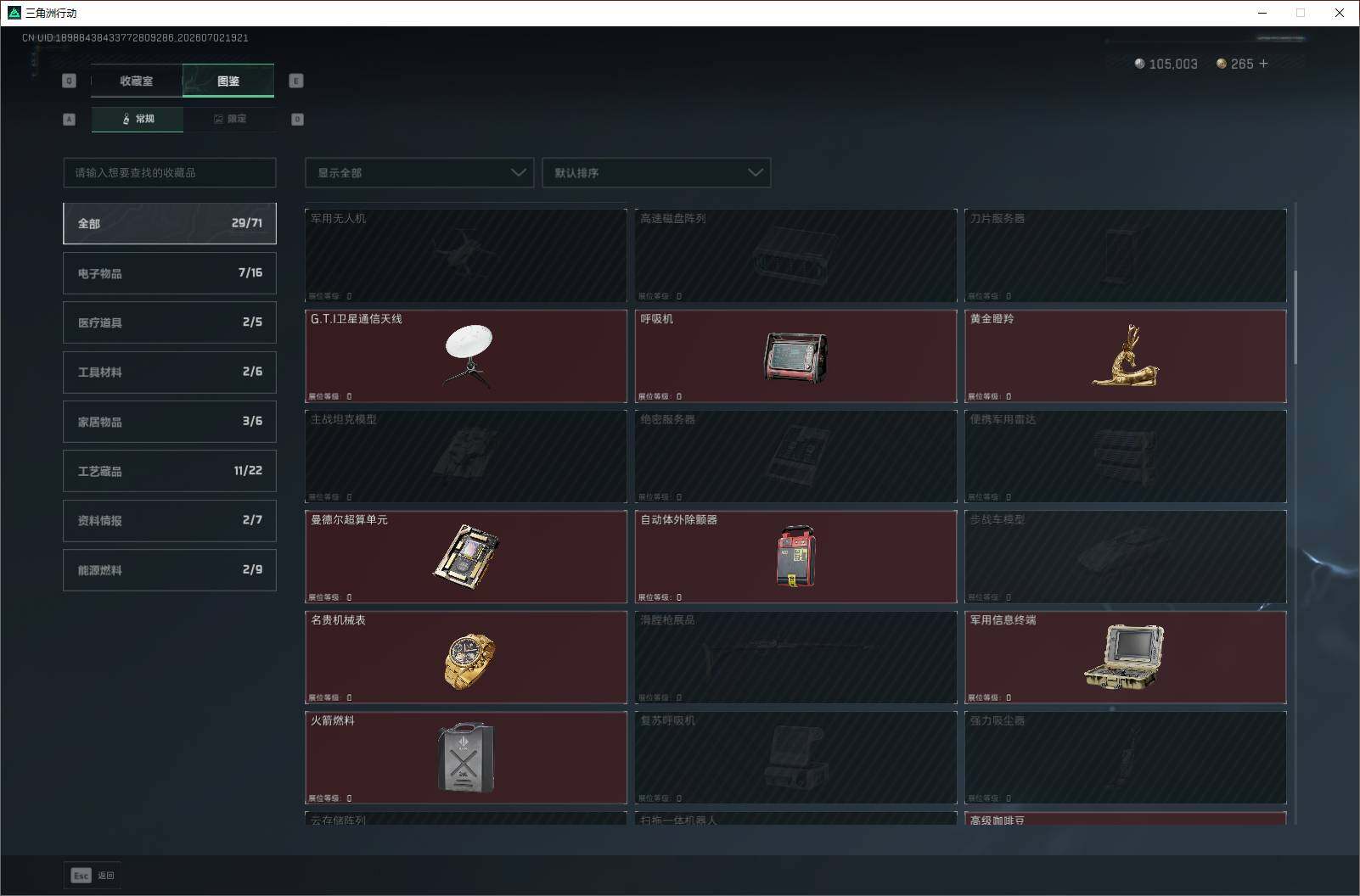Select the 黄金瞪羚 golden gazelle statue

(x=1125, y=356)
